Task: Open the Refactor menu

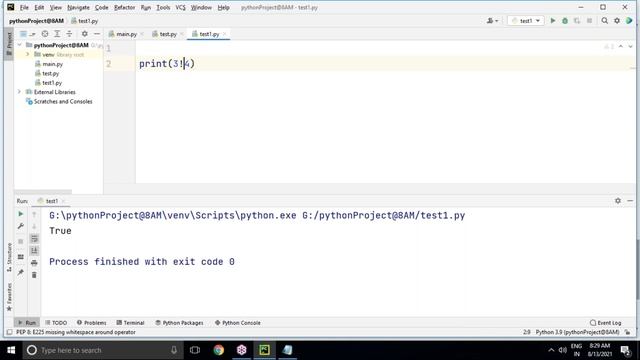Action: click(x=124, y=7)
